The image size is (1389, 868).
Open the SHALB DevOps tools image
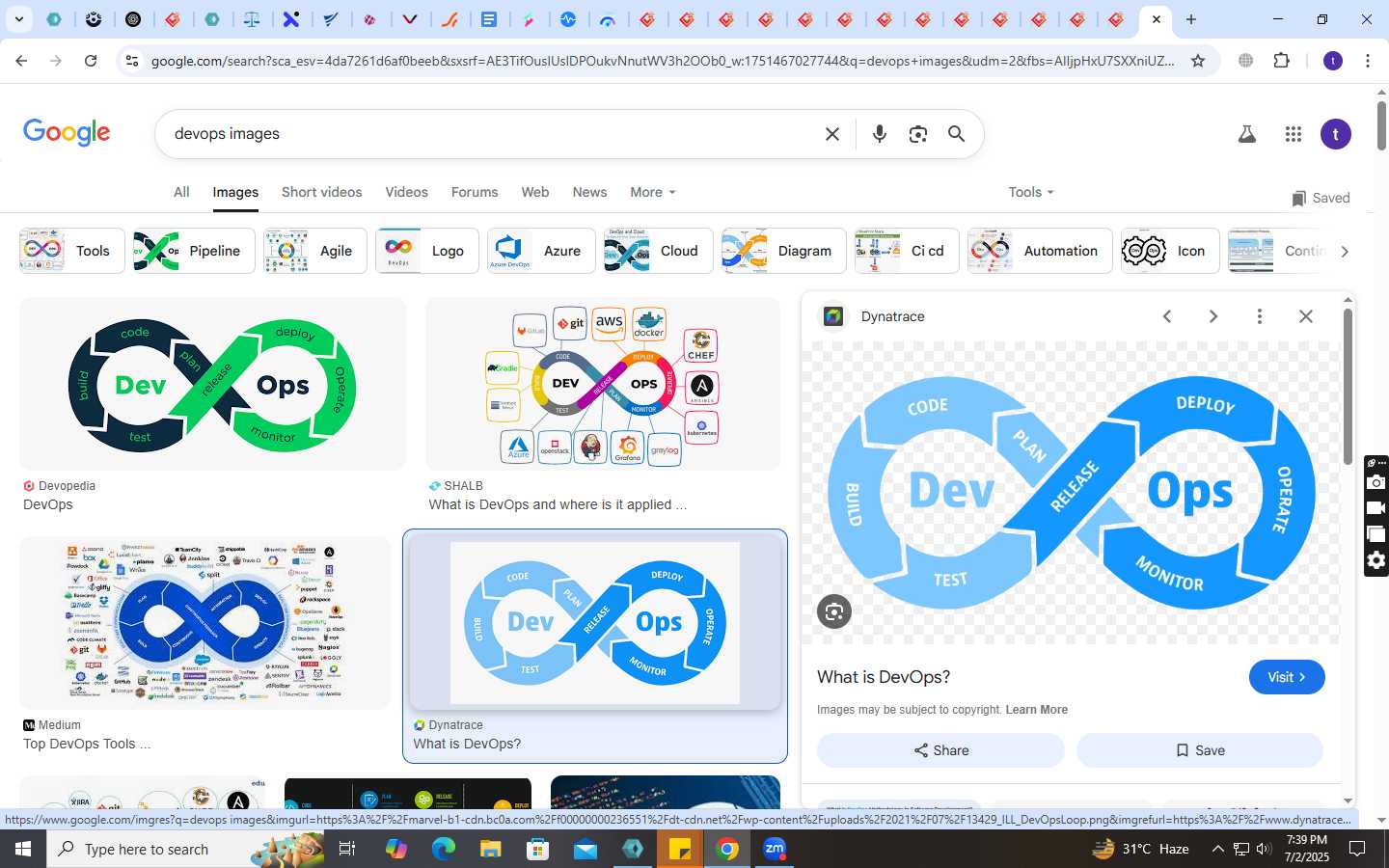(x=603, y=384)
